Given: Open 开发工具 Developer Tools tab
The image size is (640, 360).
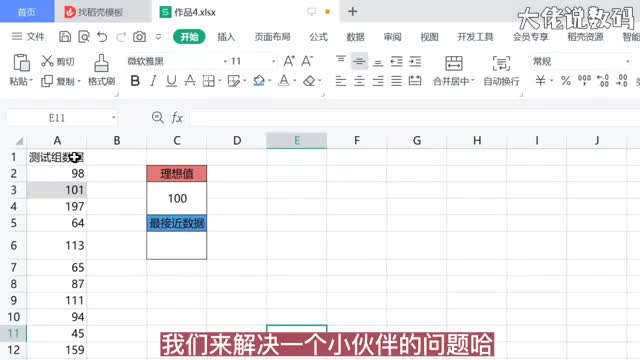Looking at the screenshot, I should pyautogui.click(x=475, y=37).
